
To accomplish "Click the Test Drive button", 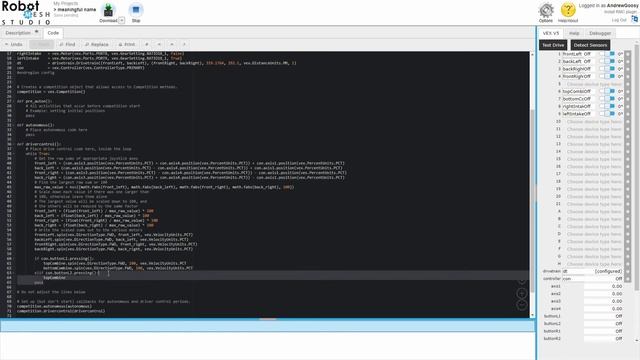I will click(x=553, y=45).
